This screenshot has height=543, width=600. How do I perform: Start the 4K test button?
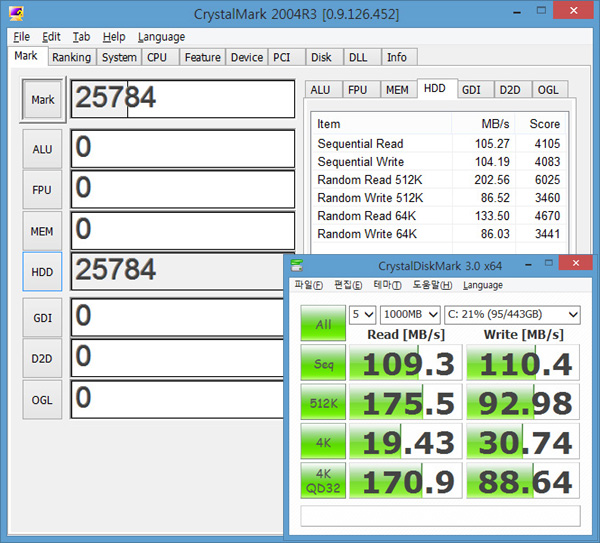(x=323, y=442)
